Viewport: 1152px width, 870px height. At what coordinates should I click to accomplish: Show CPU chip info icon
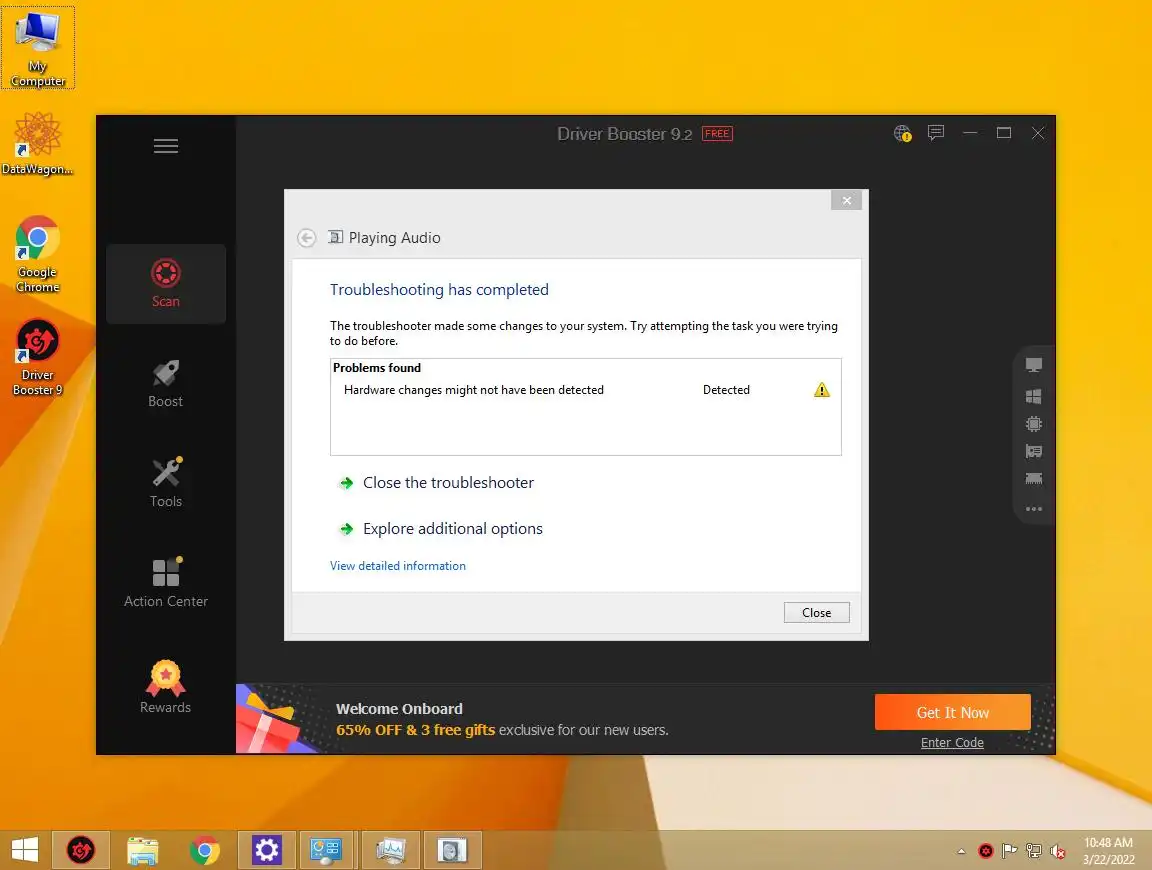(x=1034, y=424)
